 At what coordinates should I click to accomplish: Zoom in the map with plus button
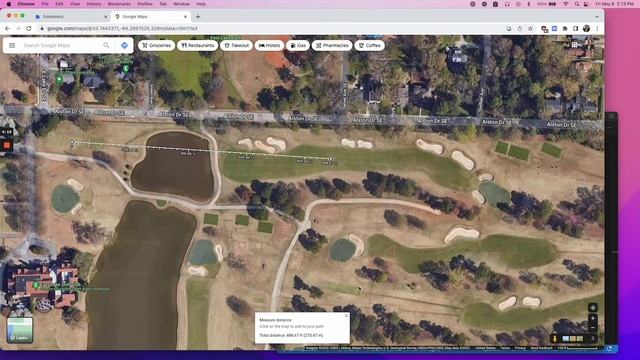[x=593, y=318]
